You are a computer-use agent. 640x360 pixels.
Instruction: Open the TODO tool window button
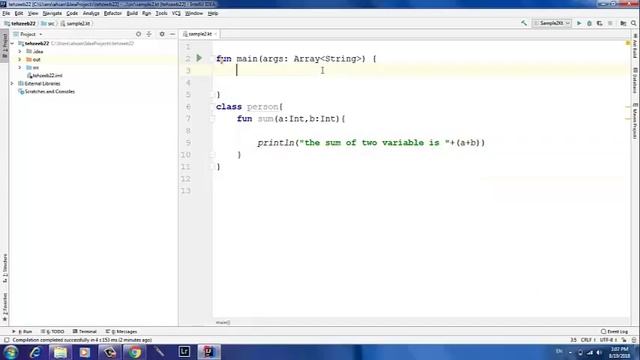click(x=53, y=331)
